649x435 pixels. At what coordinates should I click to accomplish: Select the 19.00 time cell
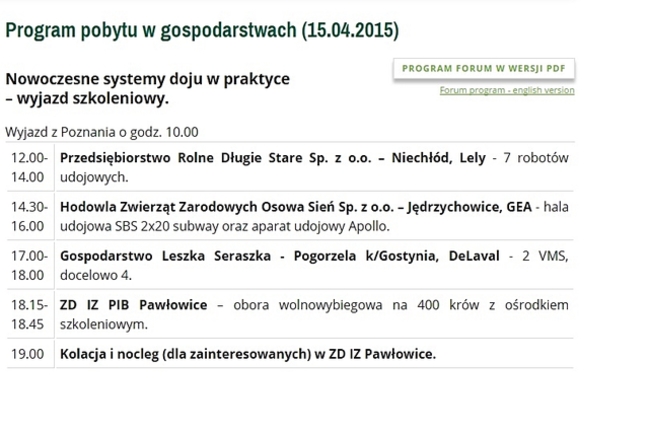tap(27, 353)
